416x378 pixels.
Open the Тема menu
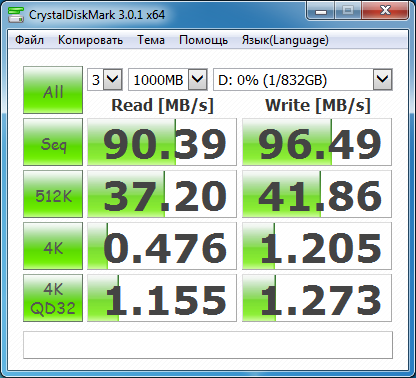151,40
